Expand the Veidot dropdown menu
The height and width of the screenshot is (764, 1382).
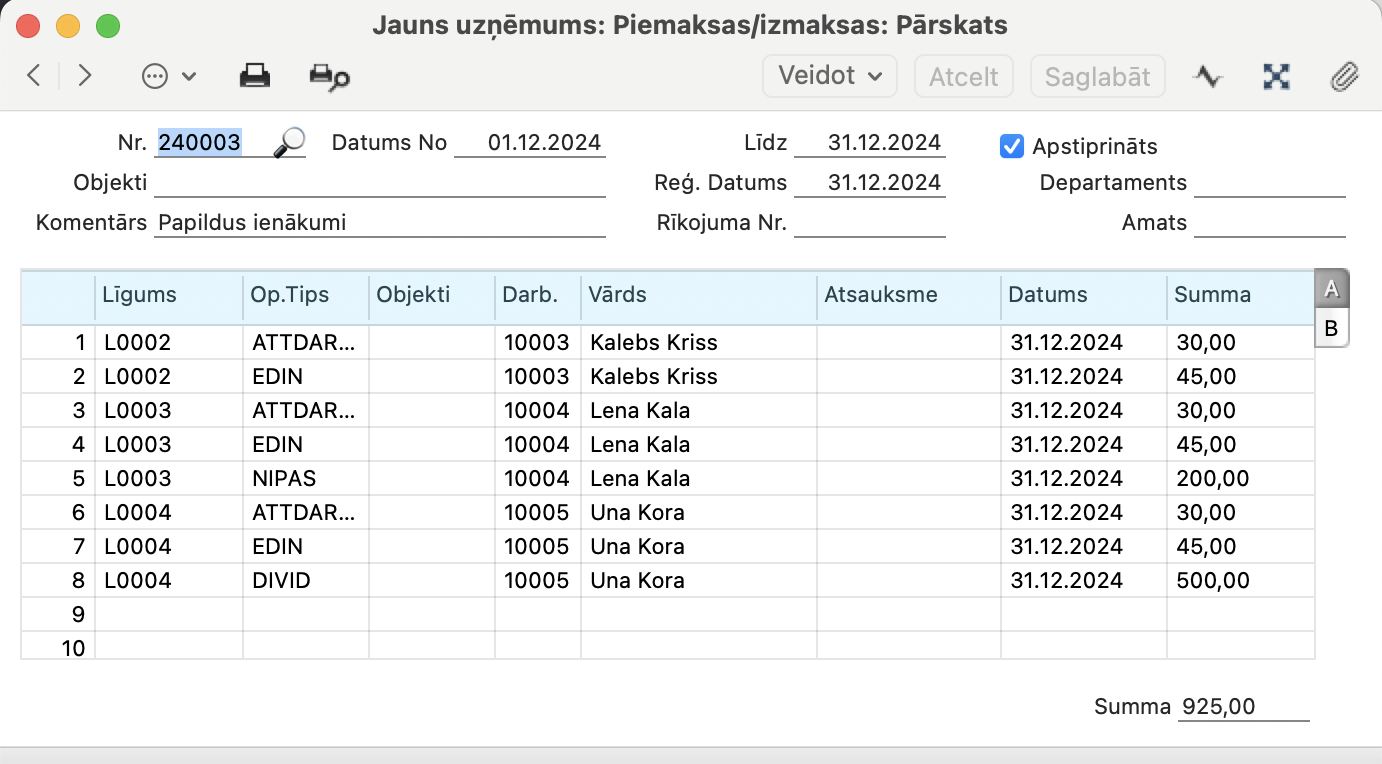829,76
